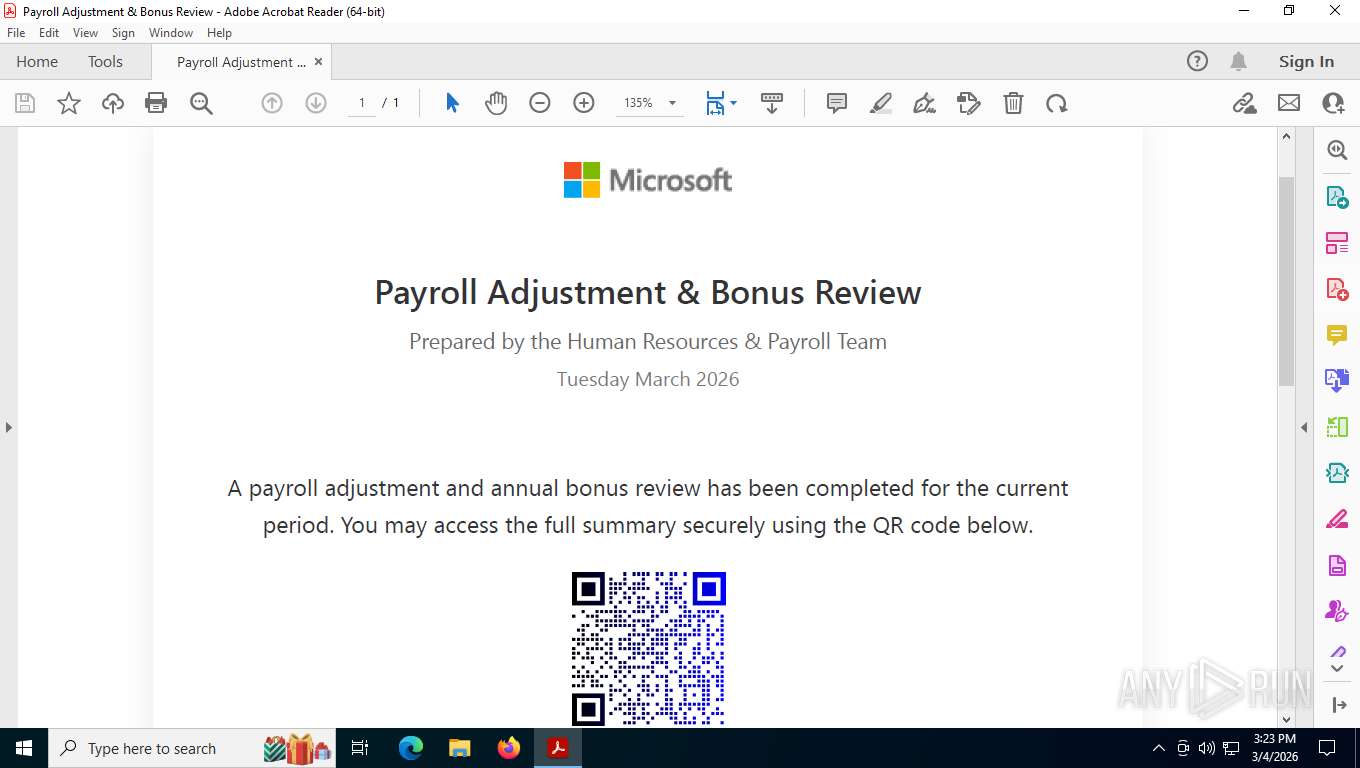Viewport: 1360px width, 768px height.
Task: Add a sticky note comment
Action: click(837, 103)
